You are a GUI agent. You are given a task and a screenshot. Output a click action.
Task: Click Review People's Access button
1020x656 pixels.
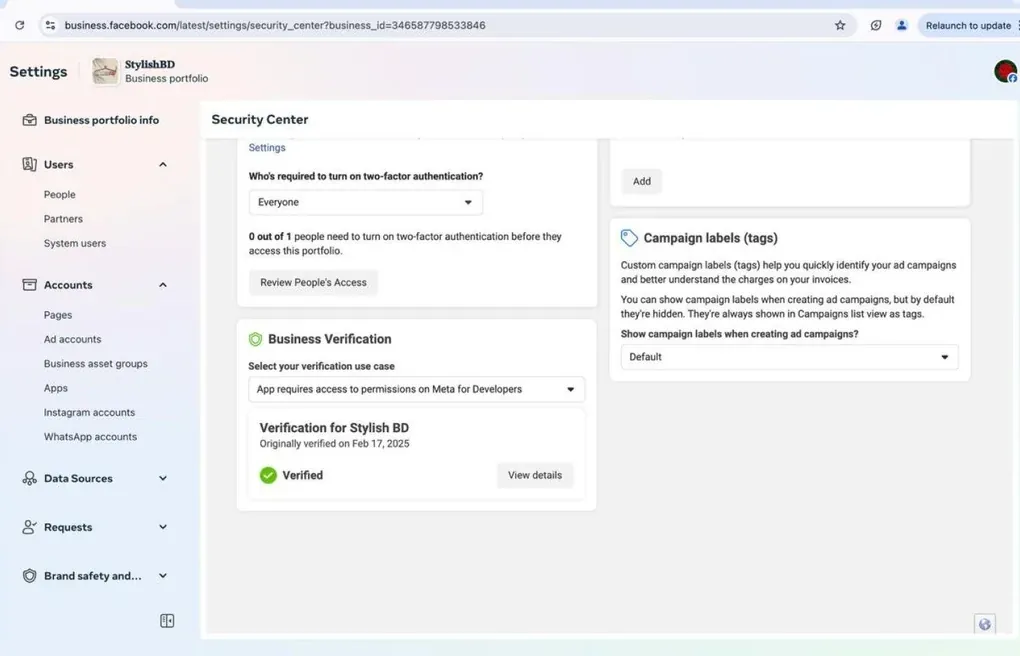[x=313, y=282]
